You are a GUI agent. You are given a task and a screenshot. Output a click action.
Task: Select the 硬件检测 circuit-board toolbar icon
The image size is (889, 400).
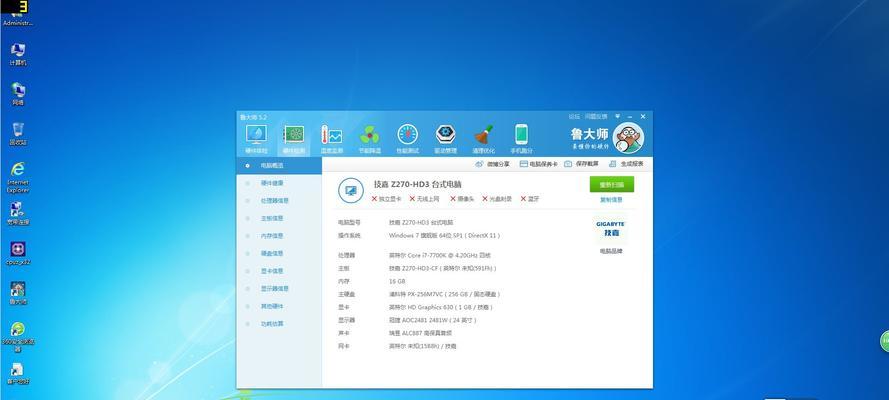294,139
